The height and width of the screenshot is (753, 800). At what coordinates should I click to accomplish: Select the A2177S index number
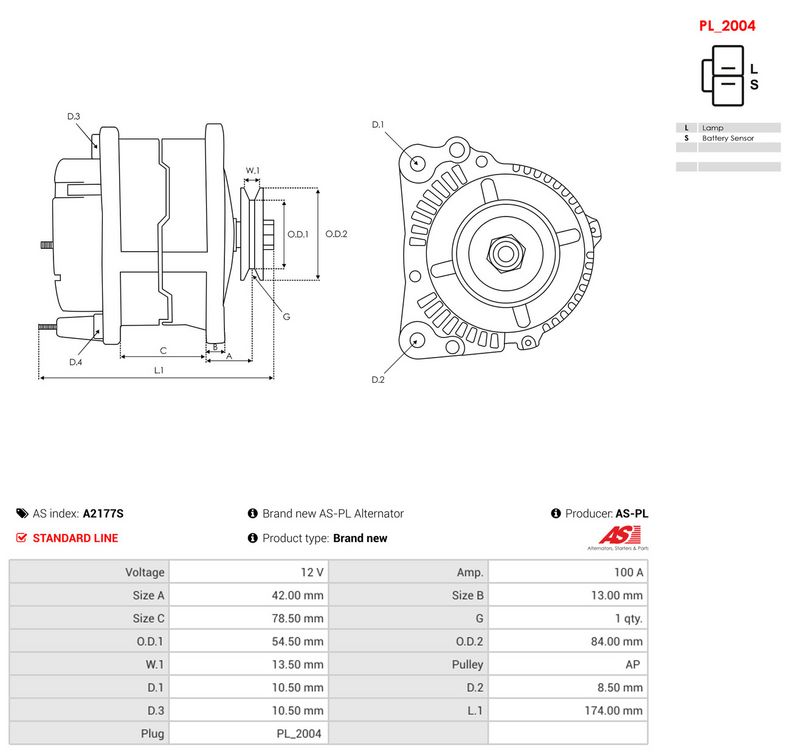[x=103, y=513]
